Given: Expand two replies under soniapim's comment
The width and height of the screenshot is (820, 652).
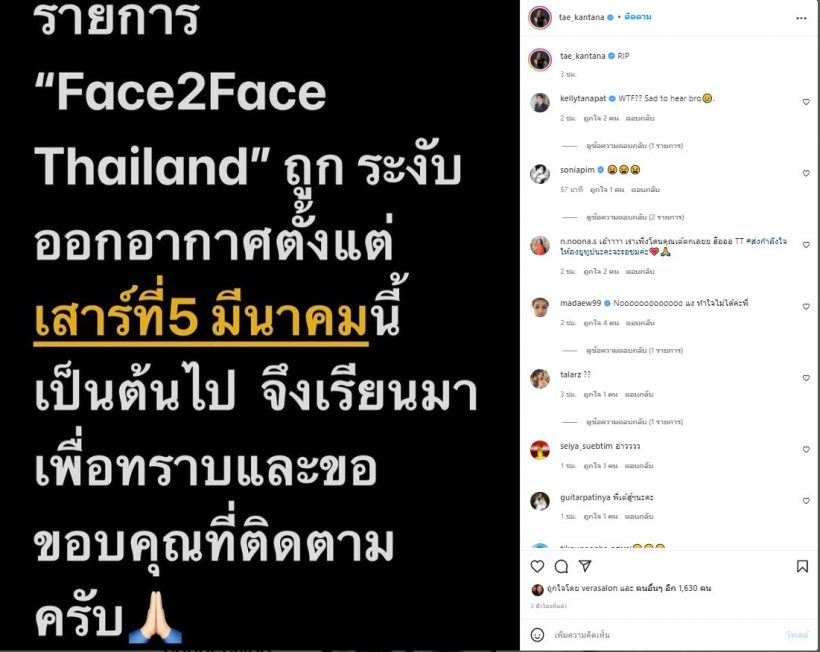Looking at the screenshot, I should coord(635,217).
